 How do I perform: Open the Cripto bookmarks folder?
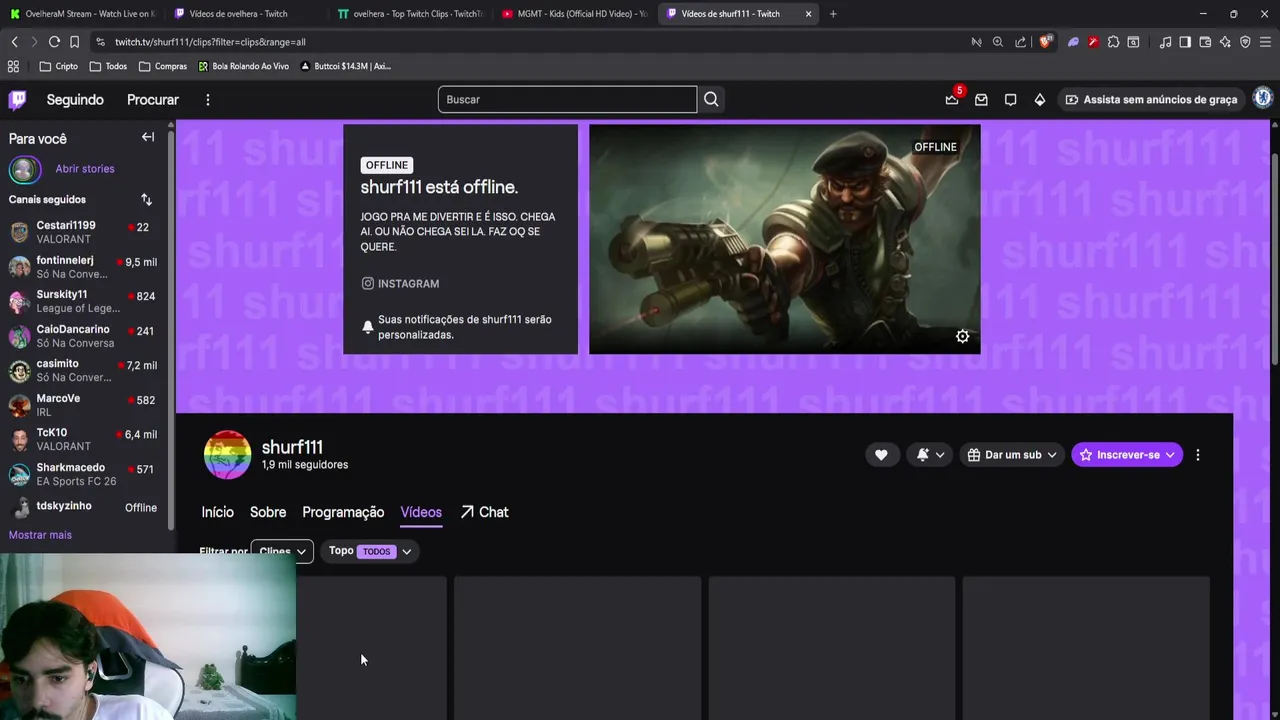click(58, 66)
